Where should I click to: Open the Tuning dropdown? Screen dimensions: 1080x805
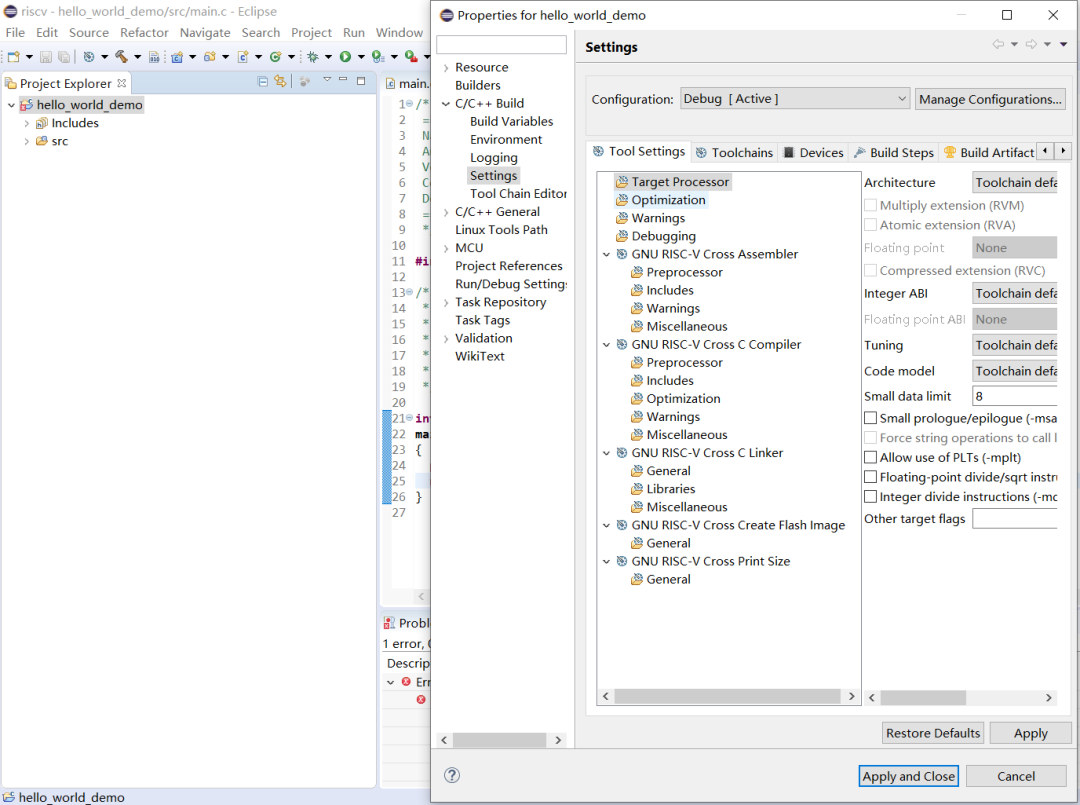pyautogui.click(x=1015, y=345)
